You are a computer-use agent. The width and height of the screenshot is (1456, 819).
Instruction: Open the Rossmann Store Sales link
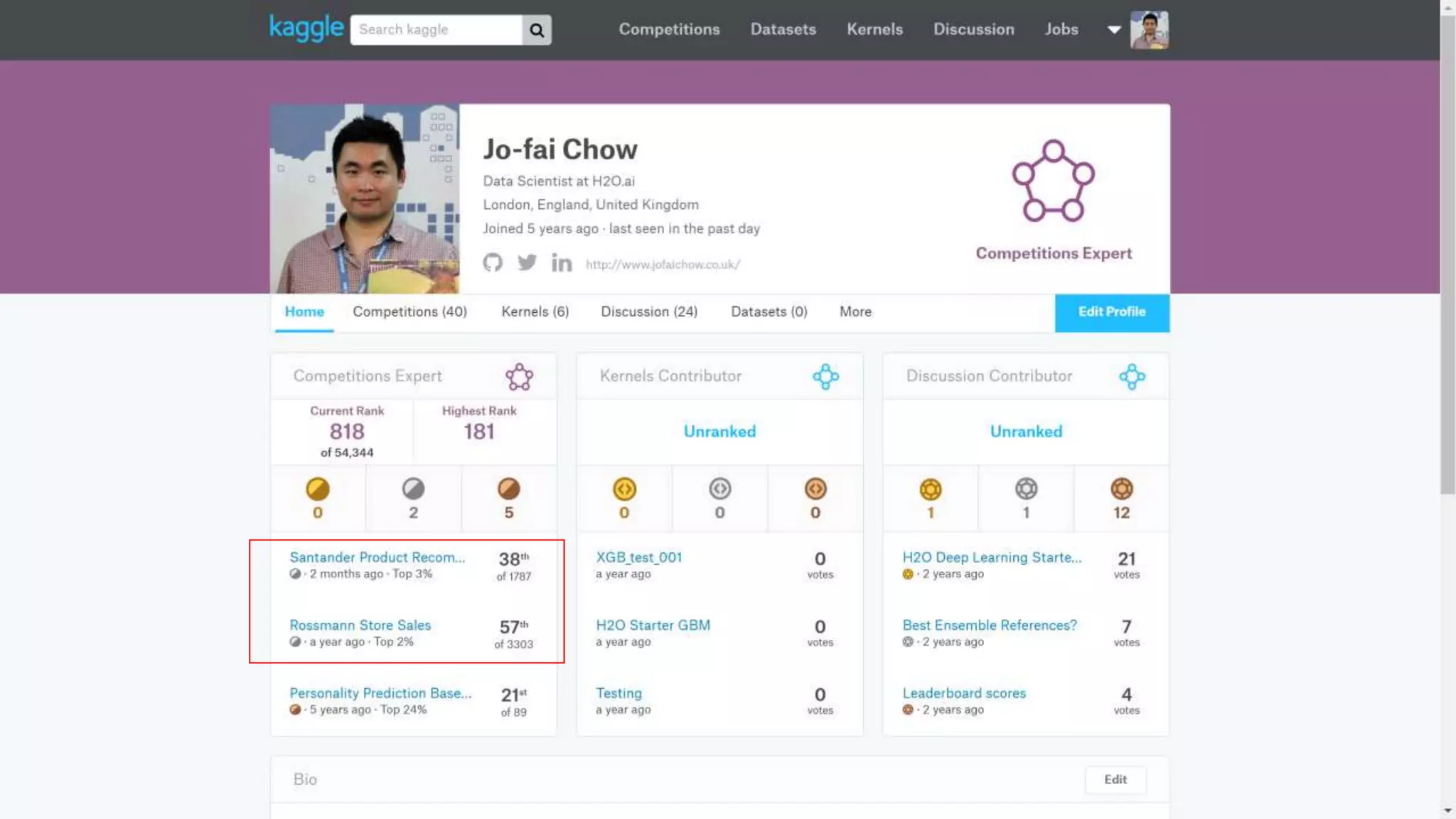360,625
